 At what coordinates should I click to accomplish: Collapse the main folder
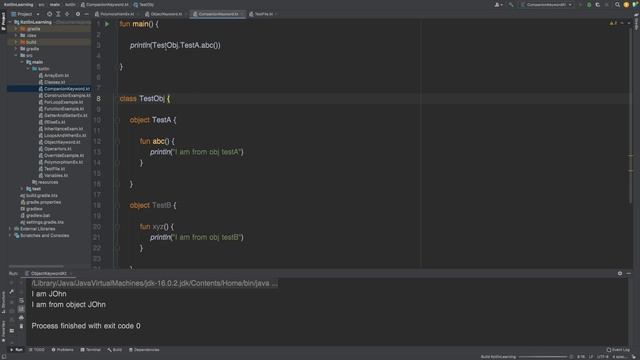click(22, 62)
